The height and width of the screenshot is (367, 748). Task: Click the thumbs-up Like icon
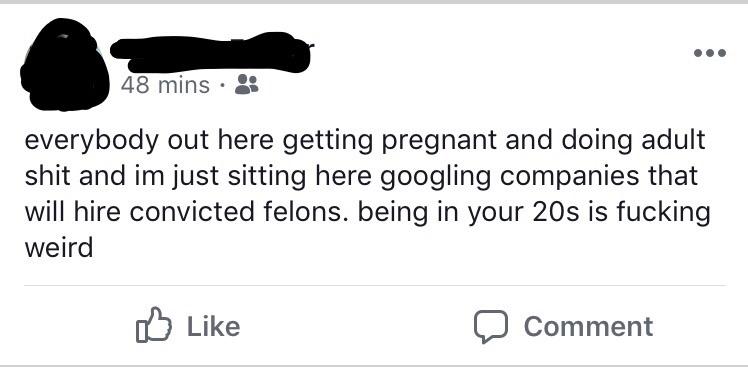click(154, 325)
